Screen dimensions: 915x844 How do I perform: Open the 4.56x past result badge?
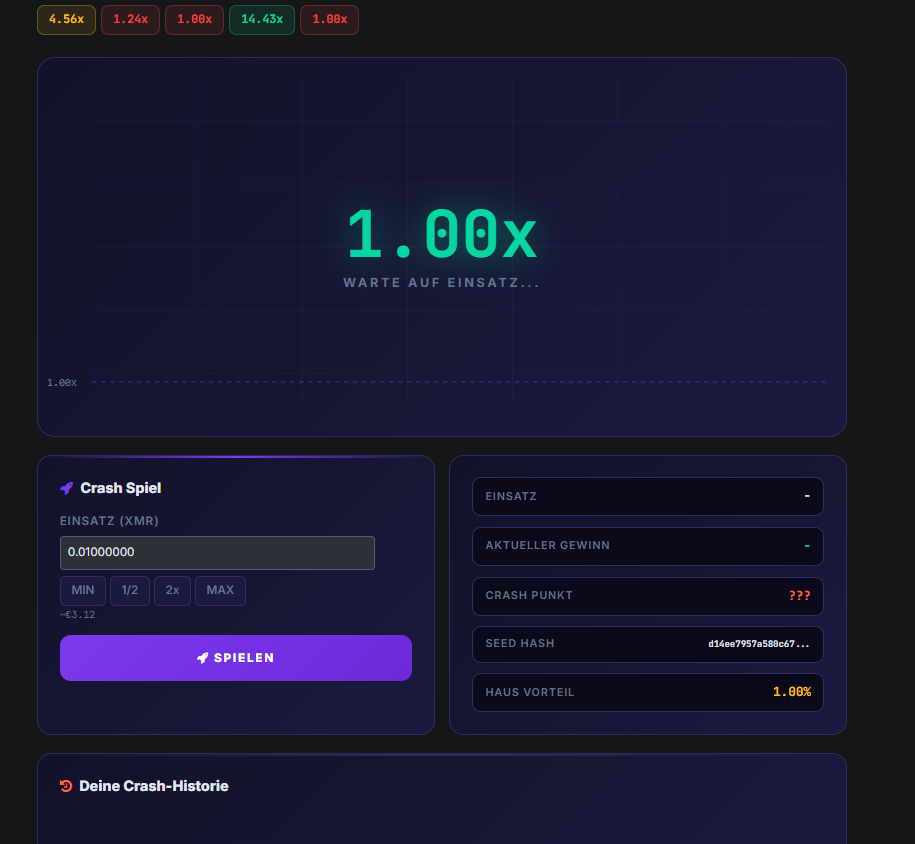67,20
